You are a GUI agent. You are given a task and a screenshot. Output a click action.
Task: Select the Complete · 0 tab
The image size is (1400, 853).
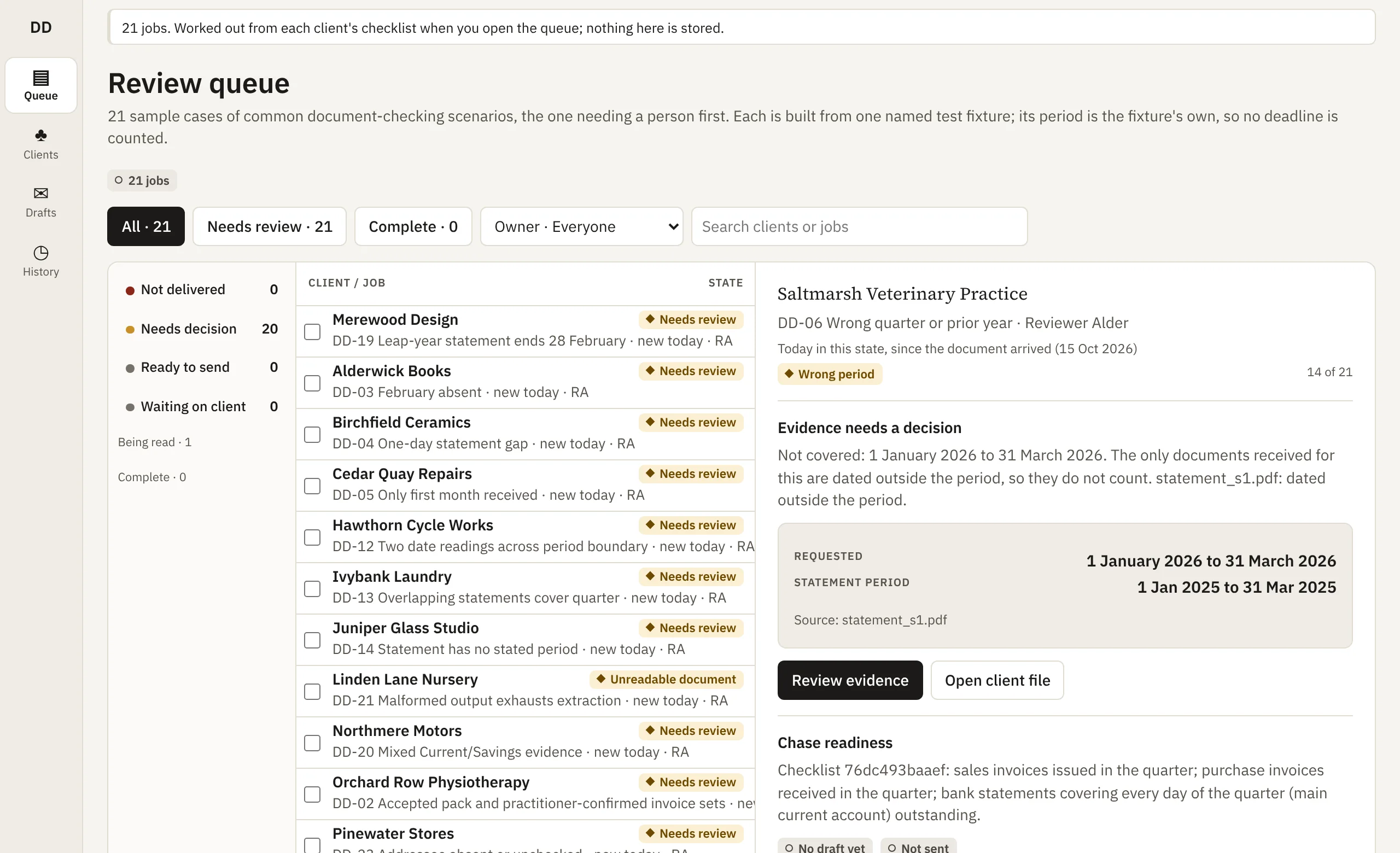tap(413, 226)
